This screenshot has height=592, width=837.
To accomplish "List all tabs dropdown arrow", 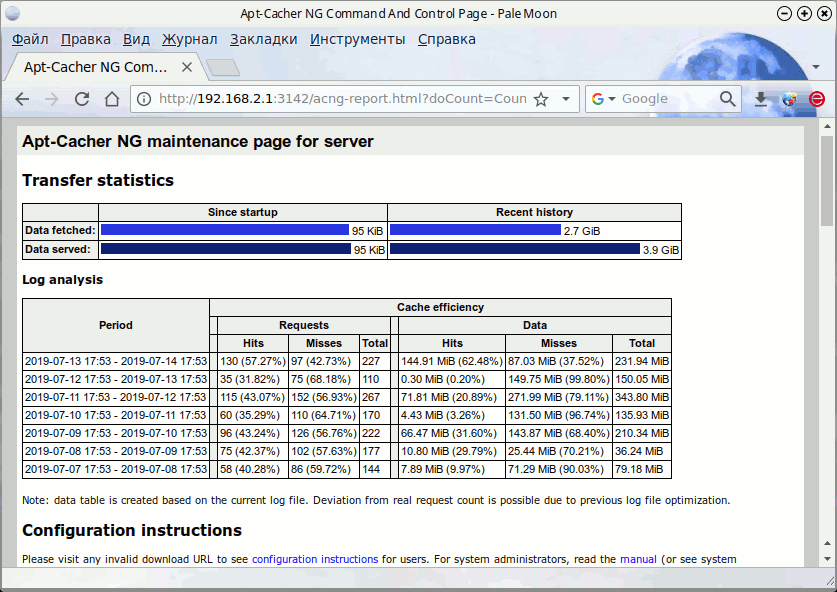I will pos(816,67).
